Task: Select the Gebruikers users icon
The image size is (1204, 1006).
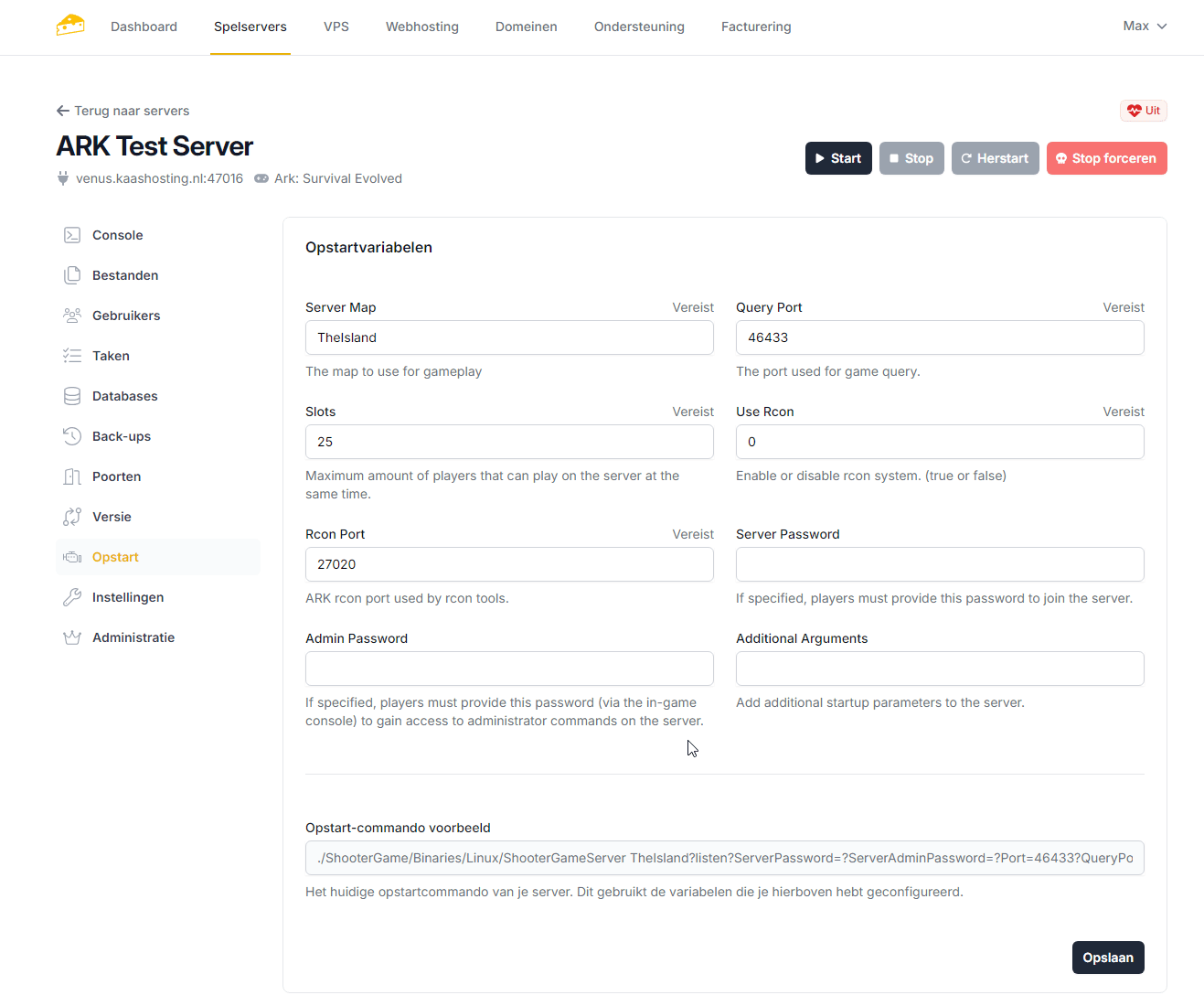Action: (x=72, y=316)
